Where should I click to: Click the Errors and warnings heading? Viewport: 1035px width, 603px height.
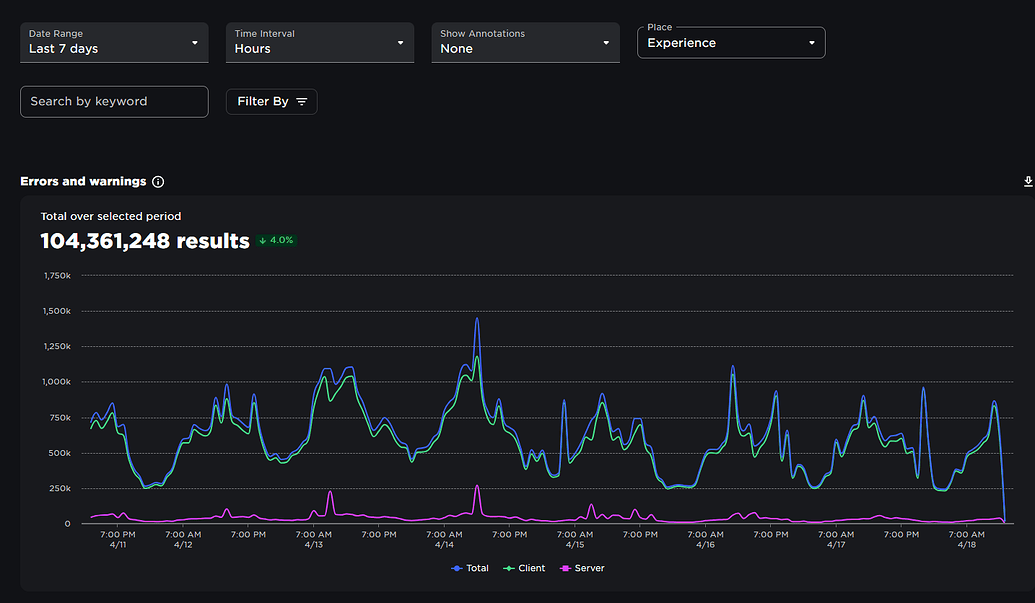click(x=83, y=182)
